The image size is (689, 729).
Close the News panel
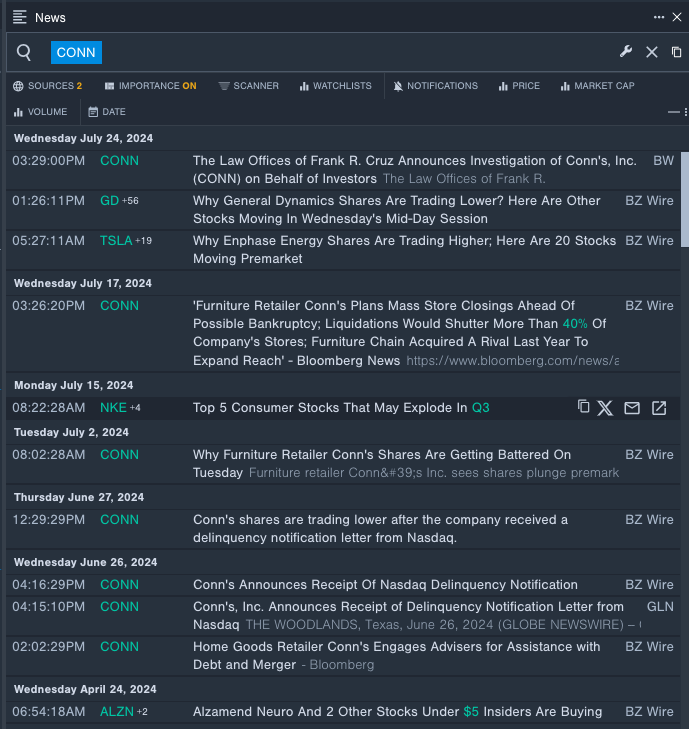point(677,17)
